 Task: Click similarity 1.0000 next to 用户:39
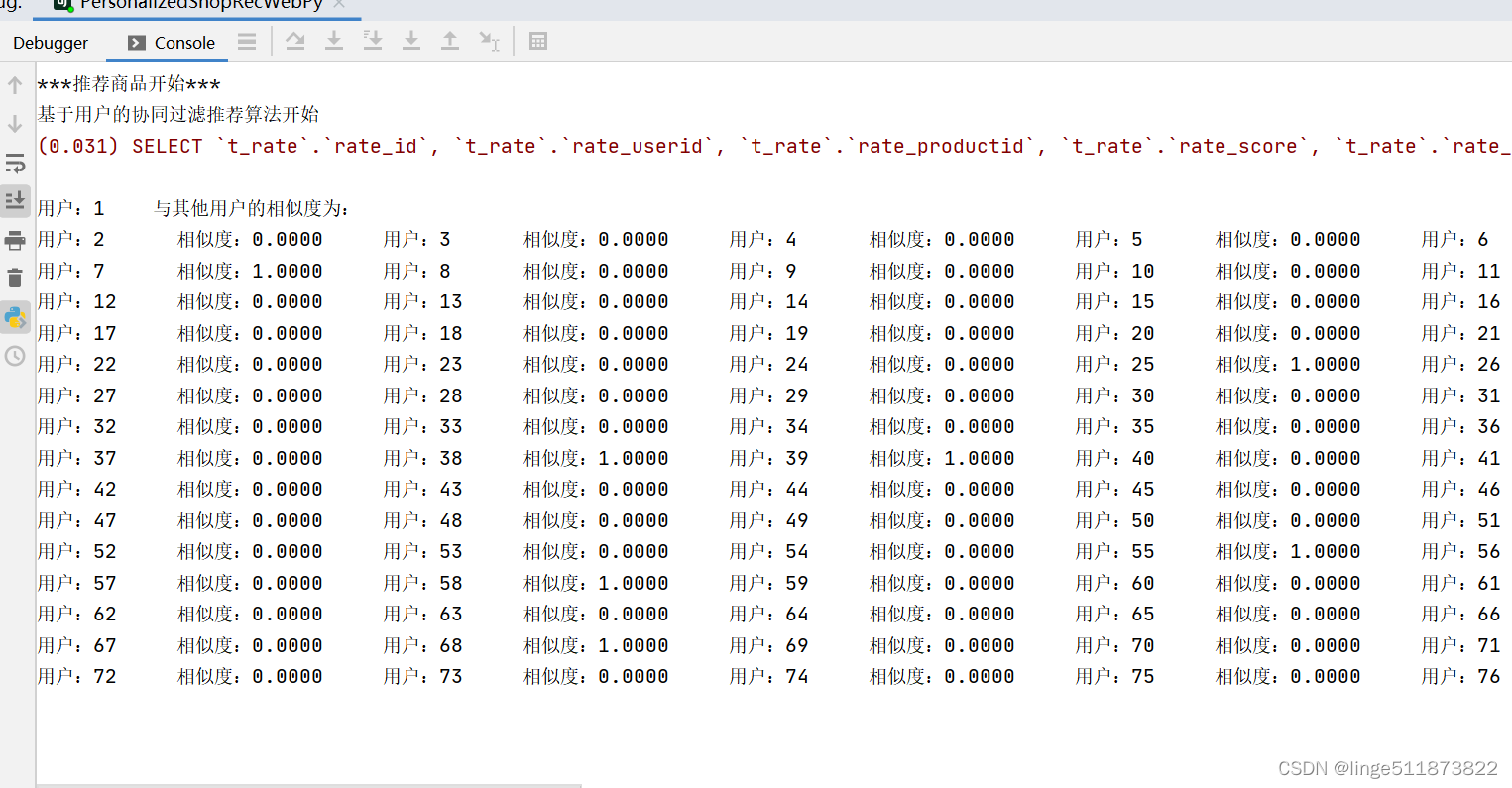[980, 458]
